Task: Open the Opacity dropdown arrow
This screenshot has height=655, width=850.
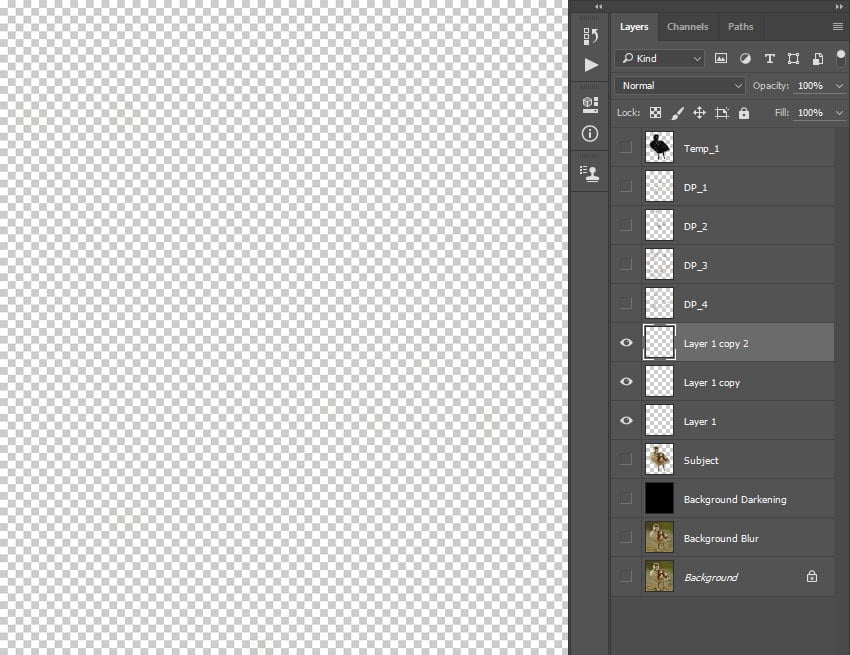Action: pyautogui.click(x=840, y=85)
